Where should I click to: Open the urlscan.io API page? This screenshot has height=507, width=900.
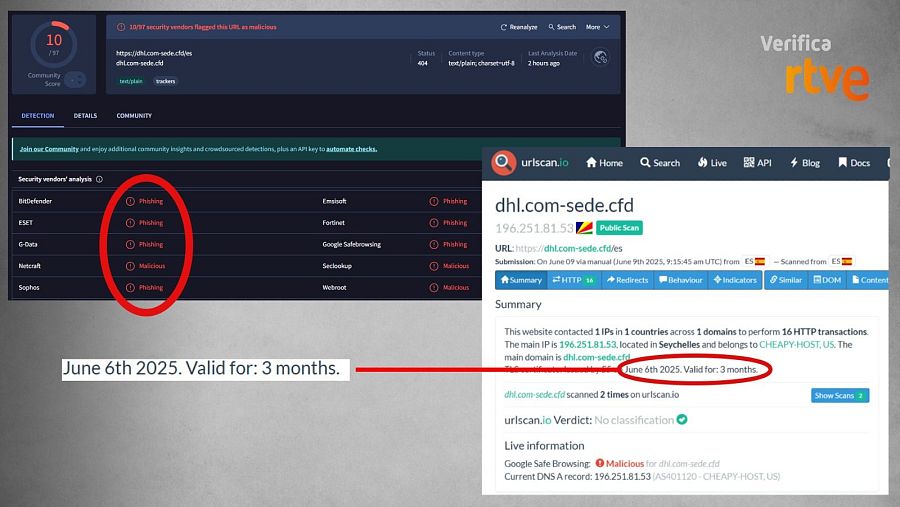point(757,163)
